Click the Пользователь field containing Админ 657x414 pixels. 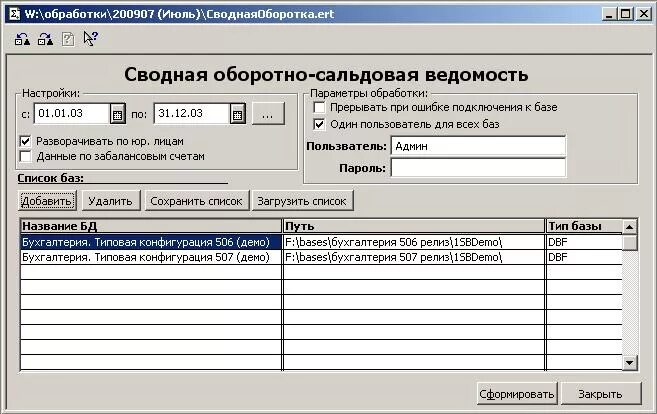(x=478, y=146)
